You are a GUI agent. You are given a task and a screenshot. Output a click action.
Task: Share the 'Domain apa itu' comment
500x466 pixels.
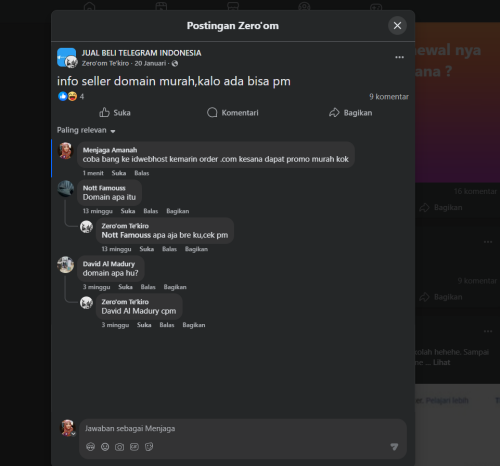coord(178,211)
